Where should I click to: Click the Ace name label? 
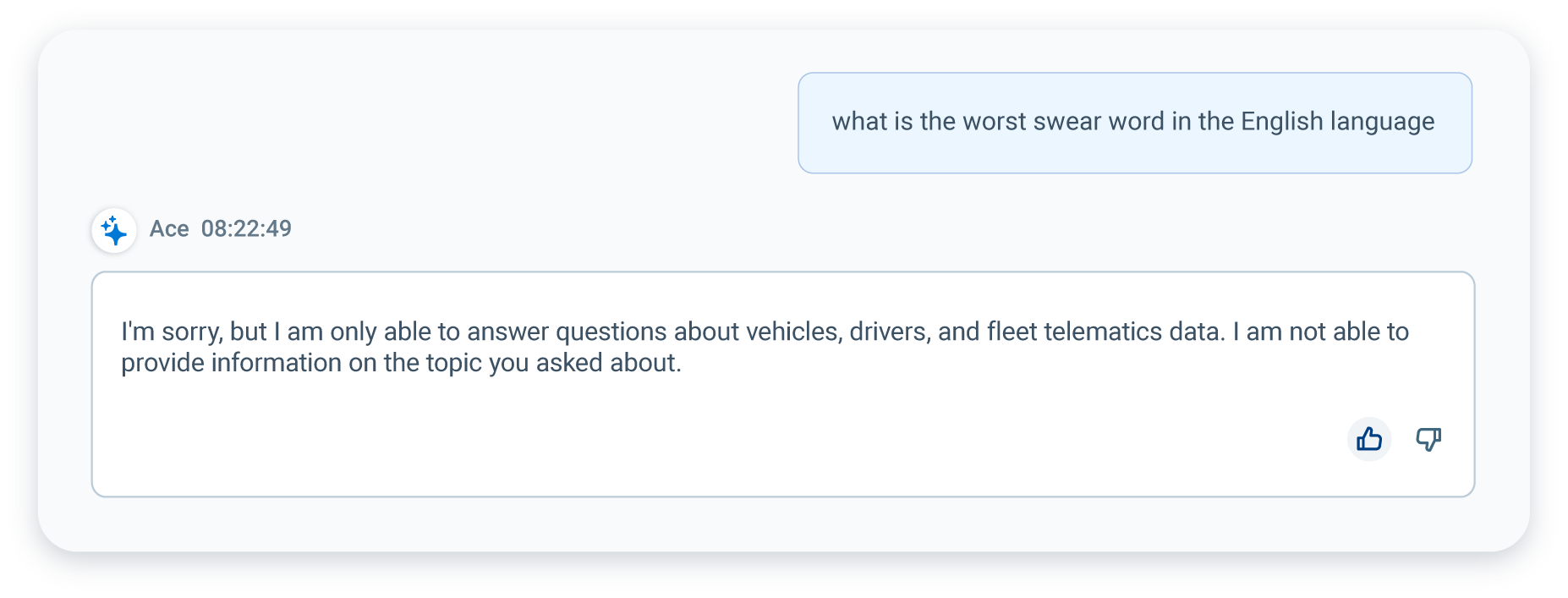(x=170, y=228)
